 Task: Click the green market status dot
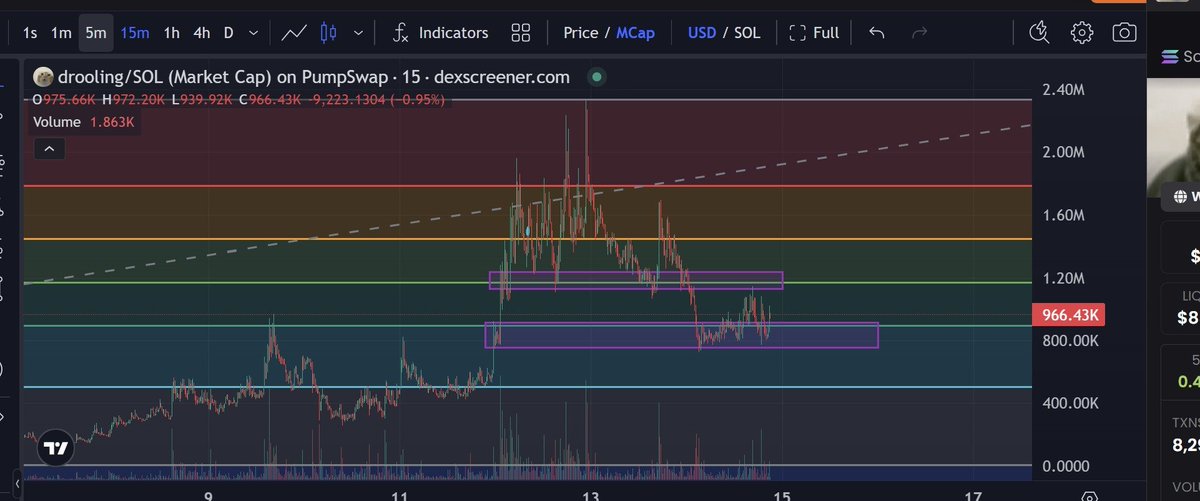[x=597, y=76]
